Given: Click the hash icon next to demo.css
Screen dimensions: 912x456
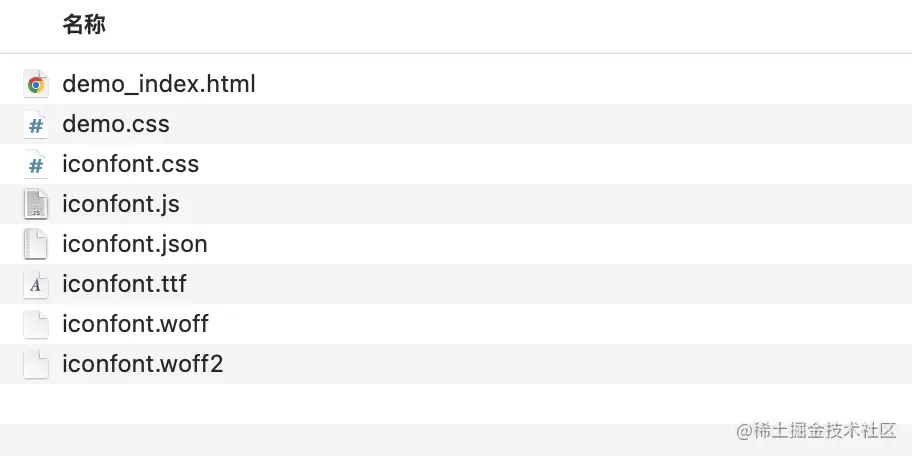Looking at the screenshot, I should pos(36,125).
